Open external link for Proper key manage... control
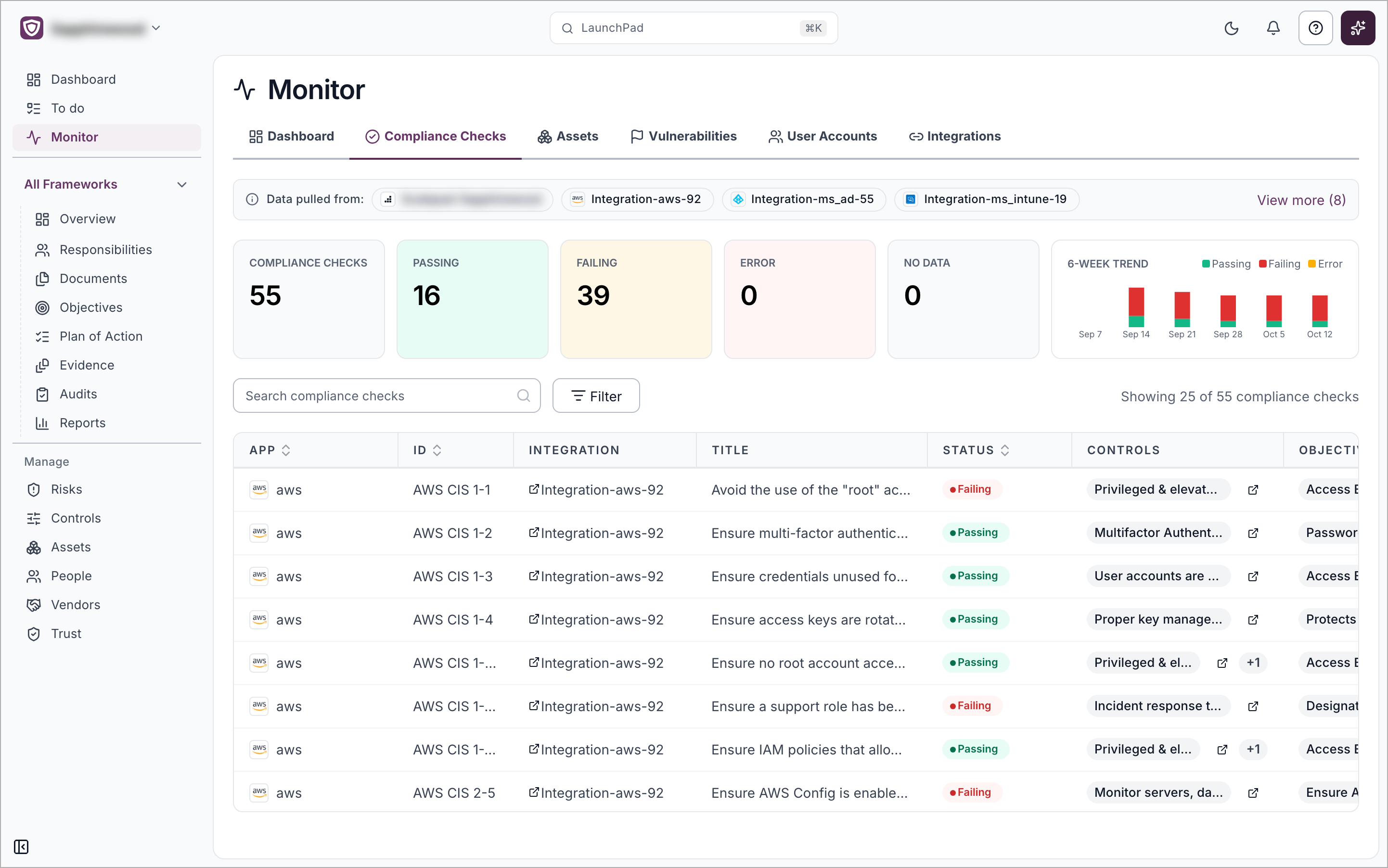The width and height of the screenshot is (1388, 868). (x=1253, y=620)
